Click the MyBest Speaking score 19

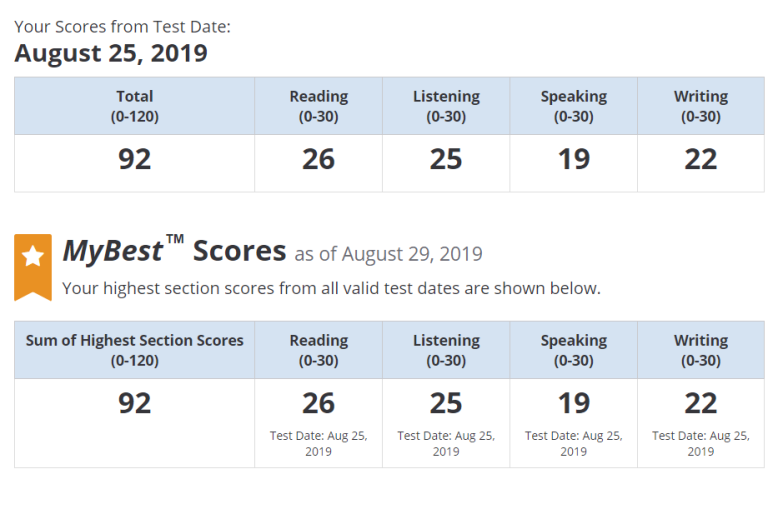coord(573,404)
